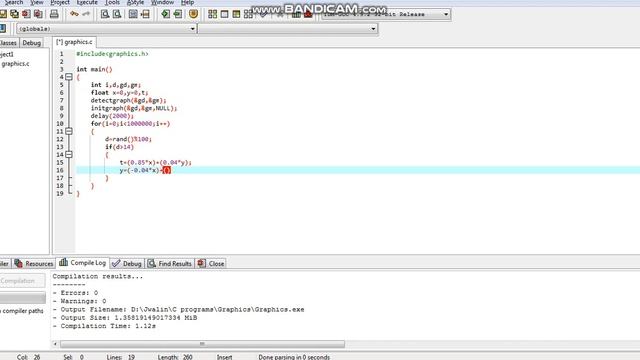Select the graphics.c editor tab
Viewport: 640px width, 360px height.
click(74, 42)
